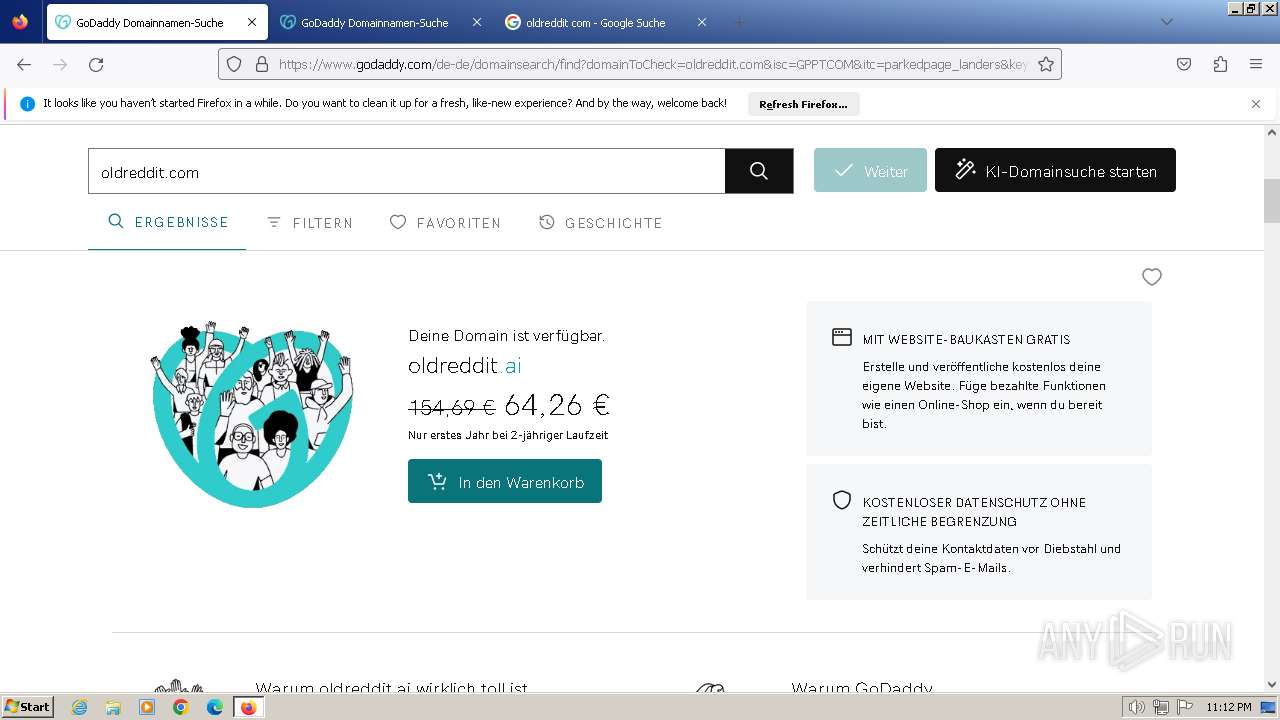Screen dimensions: 1280x720
Task: Click the page vertical scrollbar thumb
Action: click(x=1272, y=201)
